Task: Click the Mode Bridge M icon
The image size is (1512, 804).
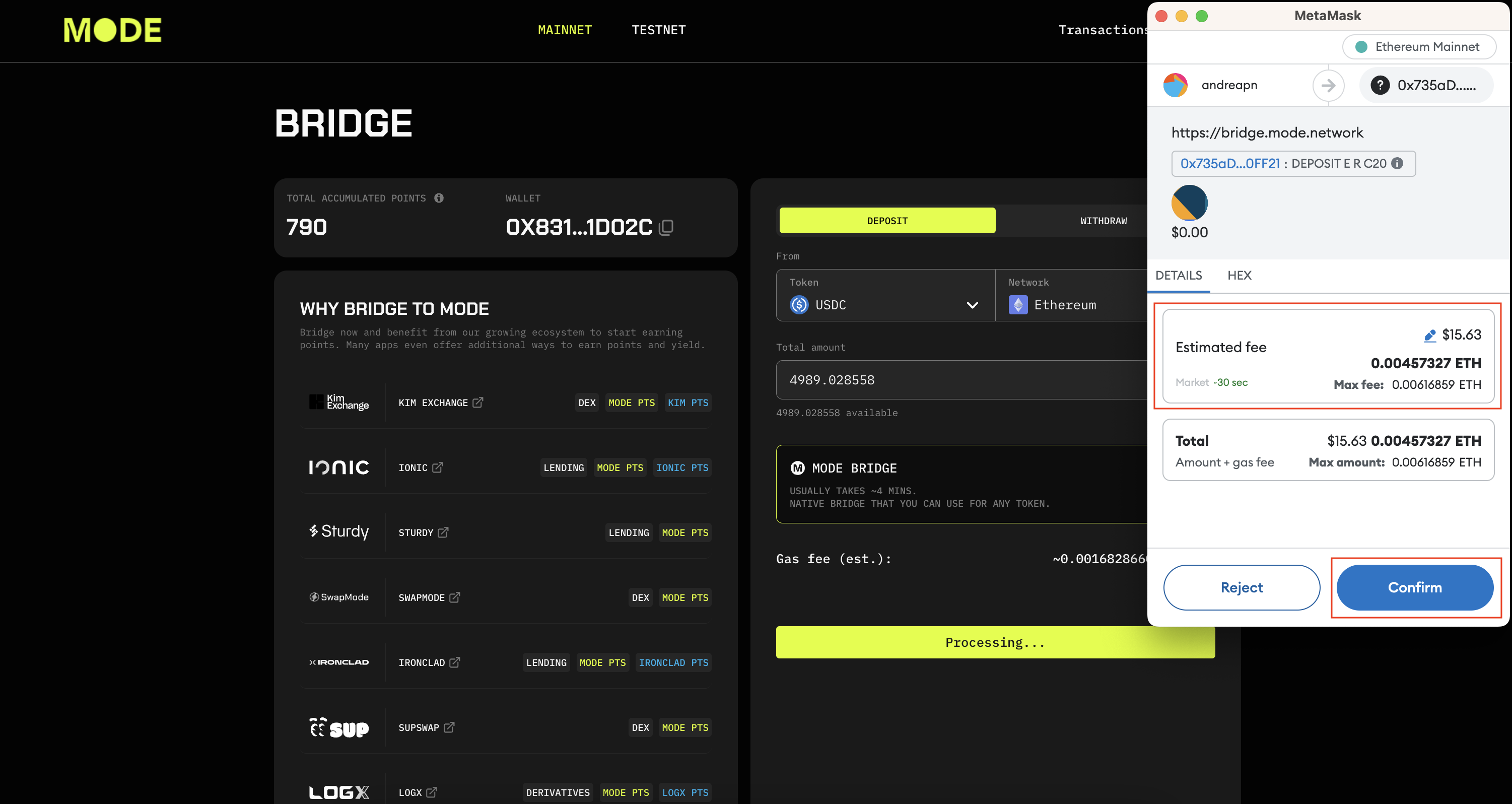Action: [798, 467]
